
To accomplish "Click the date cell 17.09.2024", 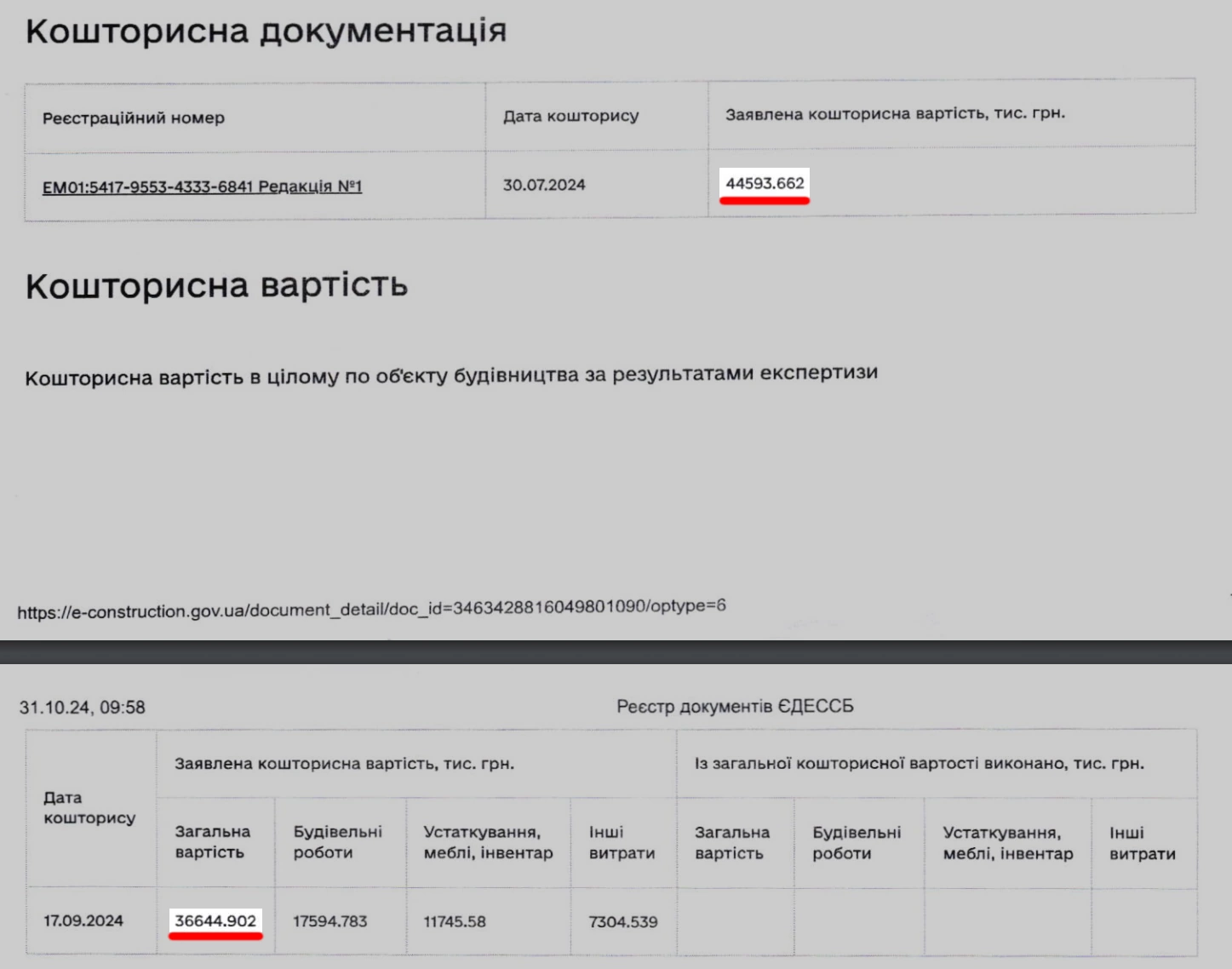I will [83, 920].
